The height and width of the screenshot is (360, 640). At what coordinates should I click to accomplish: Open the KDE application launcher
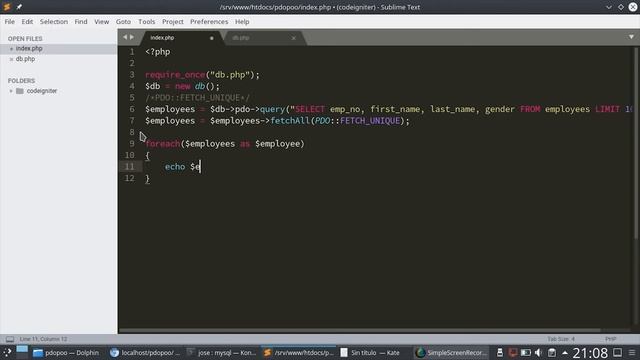(7, 353)
